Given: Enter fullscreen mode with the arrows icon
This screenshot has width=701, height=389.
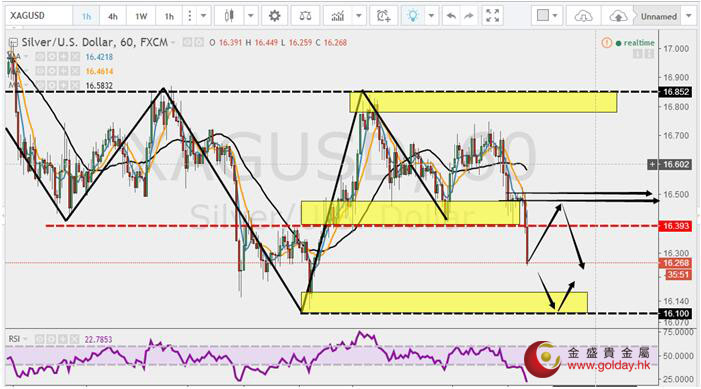Looking at the screenshot, I should (x=493, y=17).
